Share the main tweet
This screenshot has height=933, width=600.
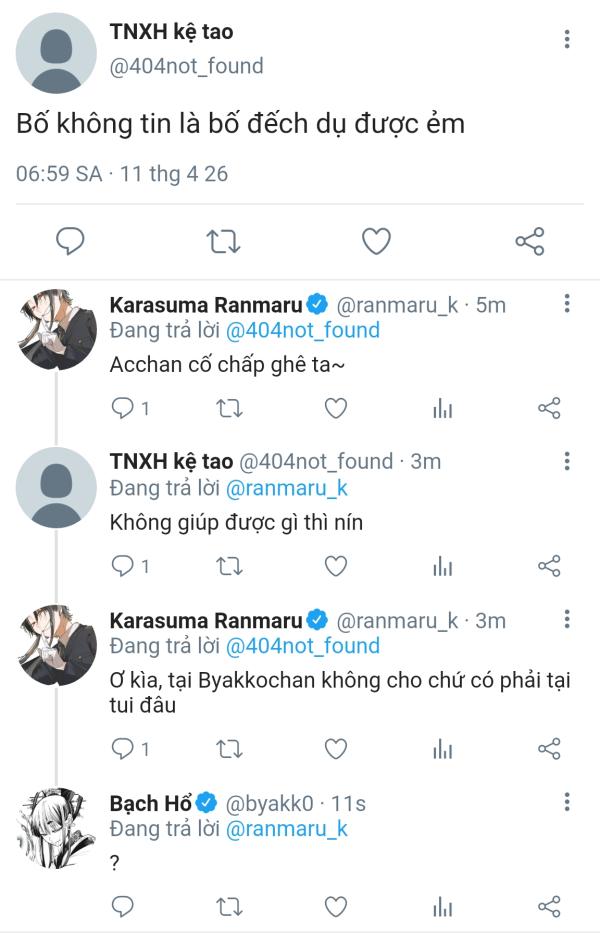pos(529,241)
